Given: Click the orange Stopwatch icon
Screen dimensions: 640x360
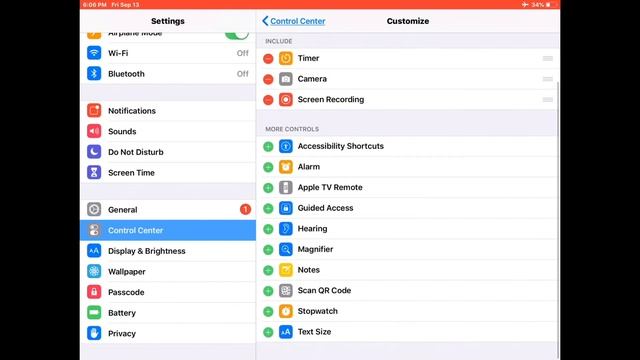Looking at the screenshot, I should [286, 311].
